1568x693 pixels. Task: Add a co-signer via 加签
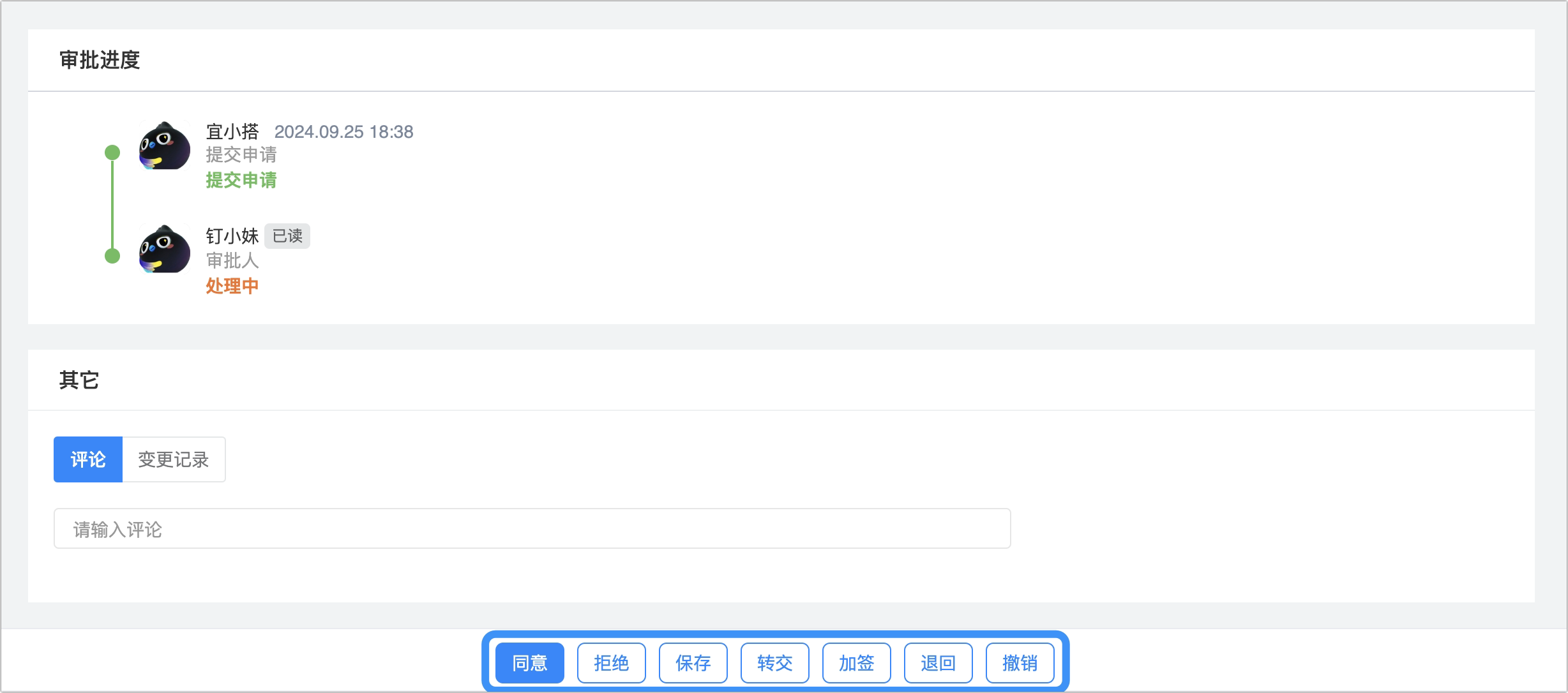click(x=857, y=663)
